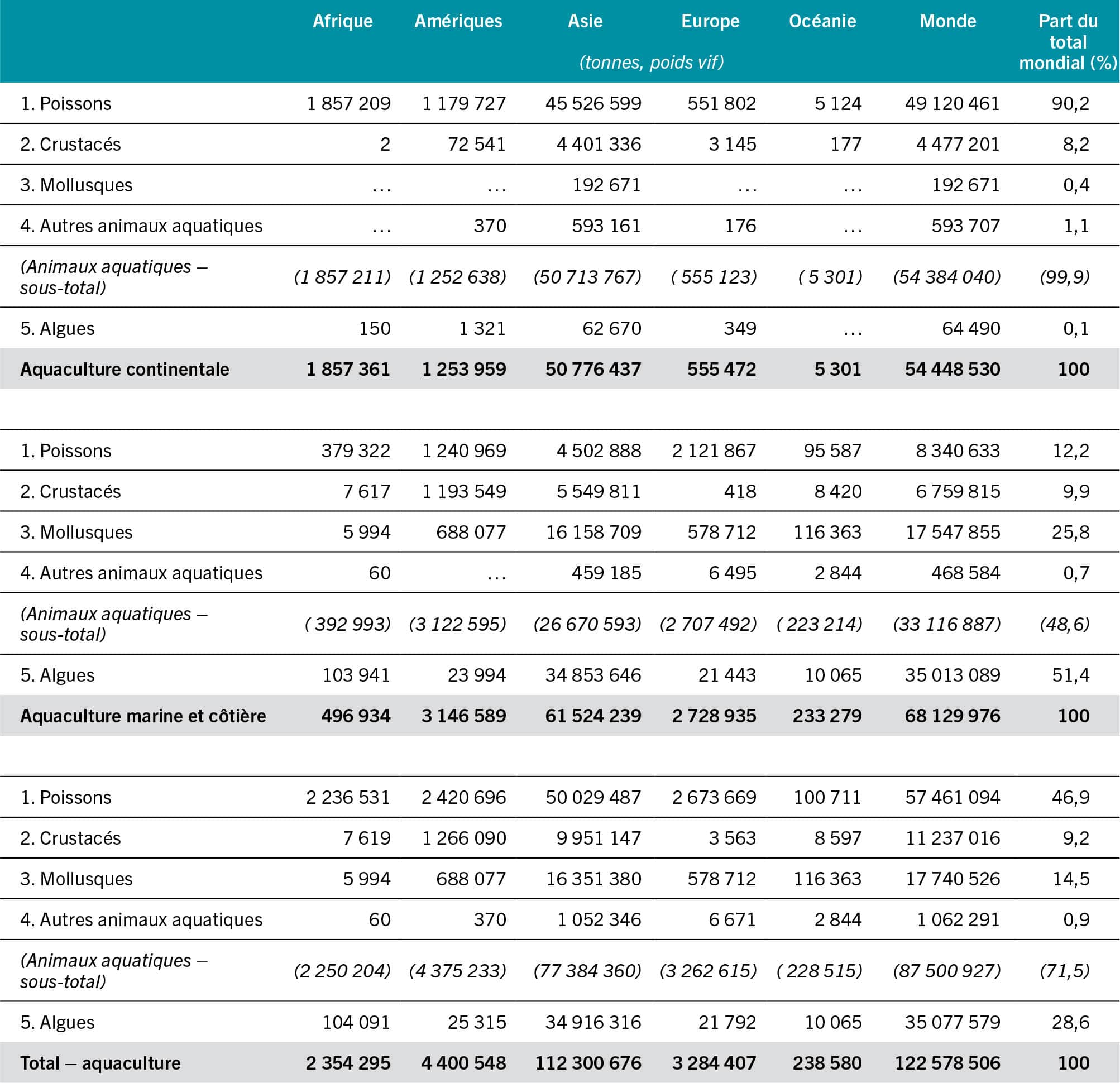The height and width of the screenshot is (1083, 1120).
Task: Select the percentage 25,8
Action: [x=1071, y=533]
